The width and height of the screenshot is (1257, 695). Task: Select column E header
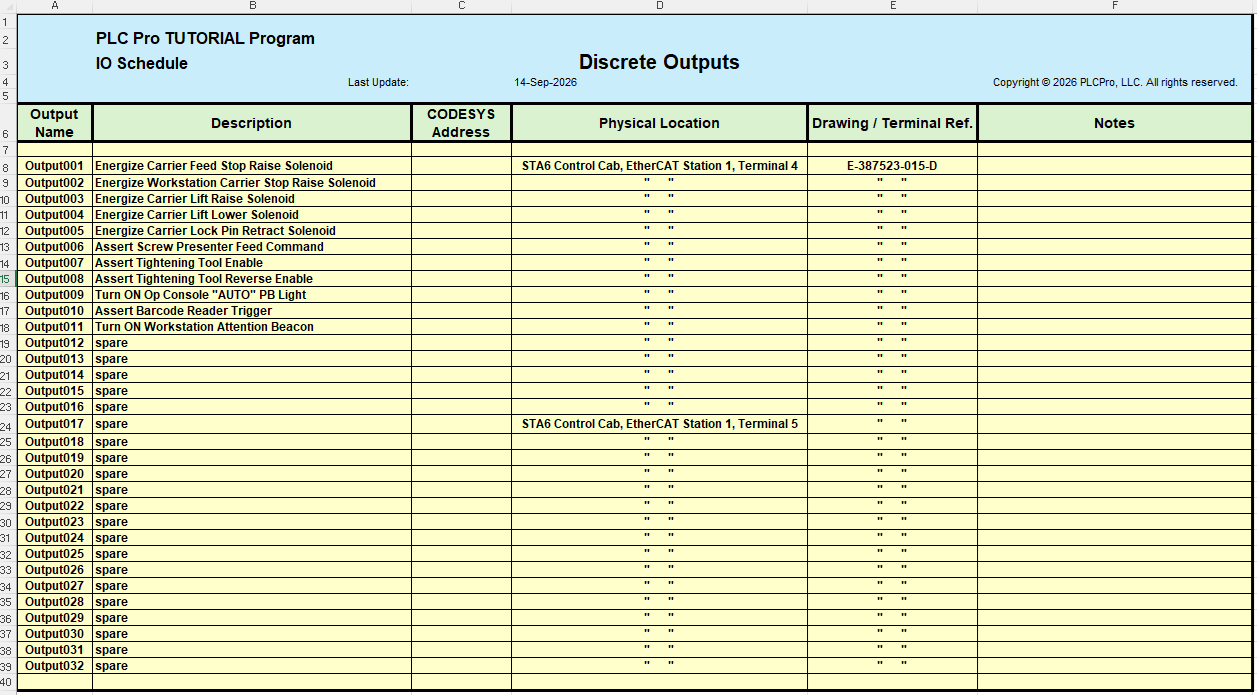tap(892, 6)
